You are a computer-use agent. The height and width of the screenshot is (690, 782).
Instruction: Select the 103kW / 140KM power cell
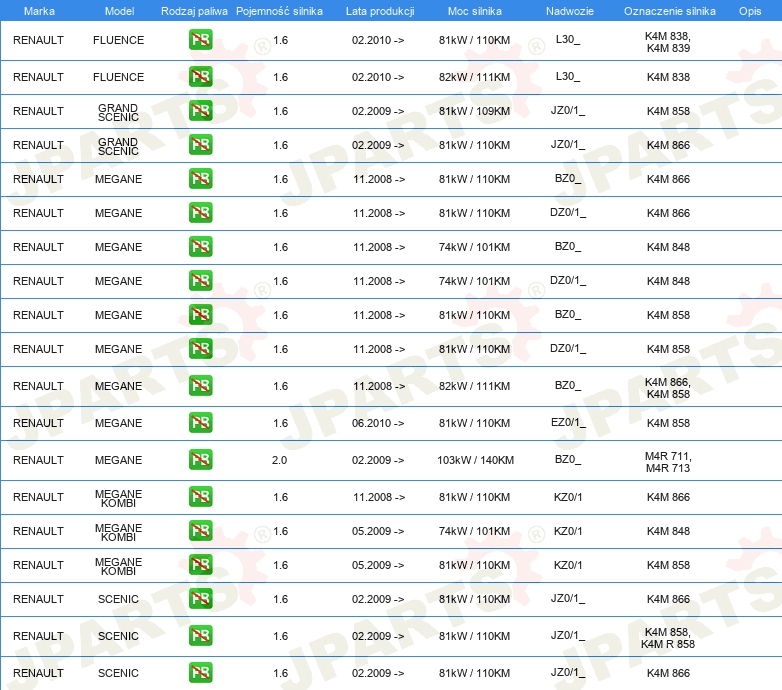tap(475, 460)
